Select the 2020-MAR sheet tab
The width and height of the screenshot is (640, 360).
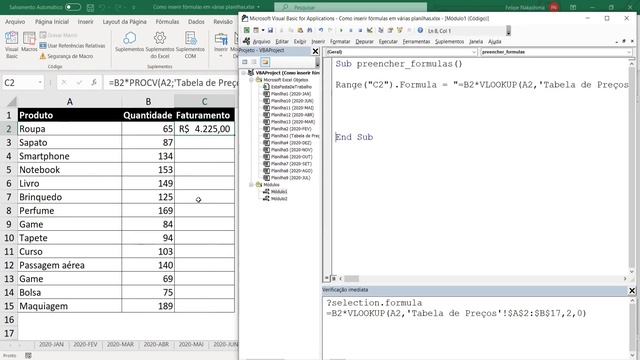tap(120, 344)
